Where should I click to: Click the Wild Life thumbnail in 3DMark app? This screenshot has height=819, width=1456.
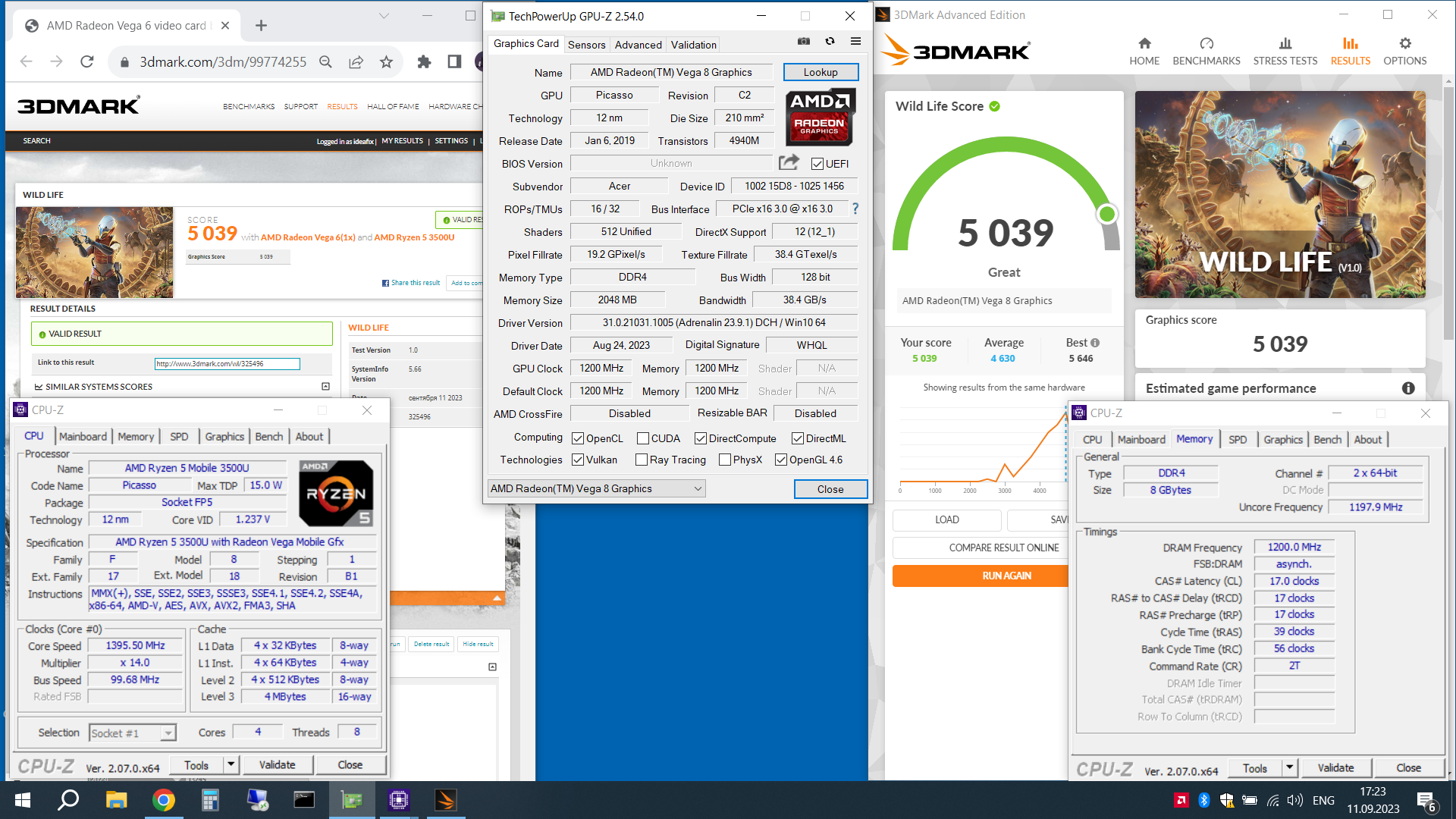pos(1280,195)
